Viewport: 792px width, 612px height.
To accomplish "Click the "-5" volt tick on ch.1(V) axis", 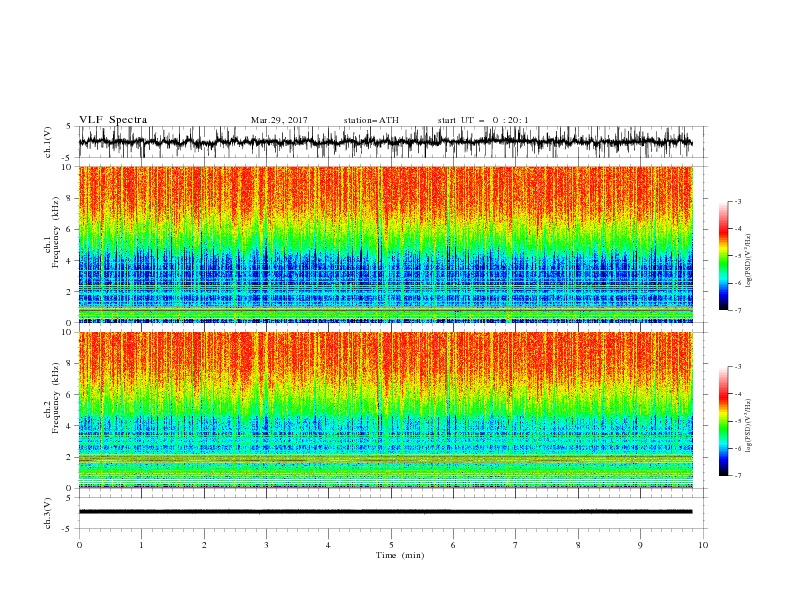I will point(67,158).
